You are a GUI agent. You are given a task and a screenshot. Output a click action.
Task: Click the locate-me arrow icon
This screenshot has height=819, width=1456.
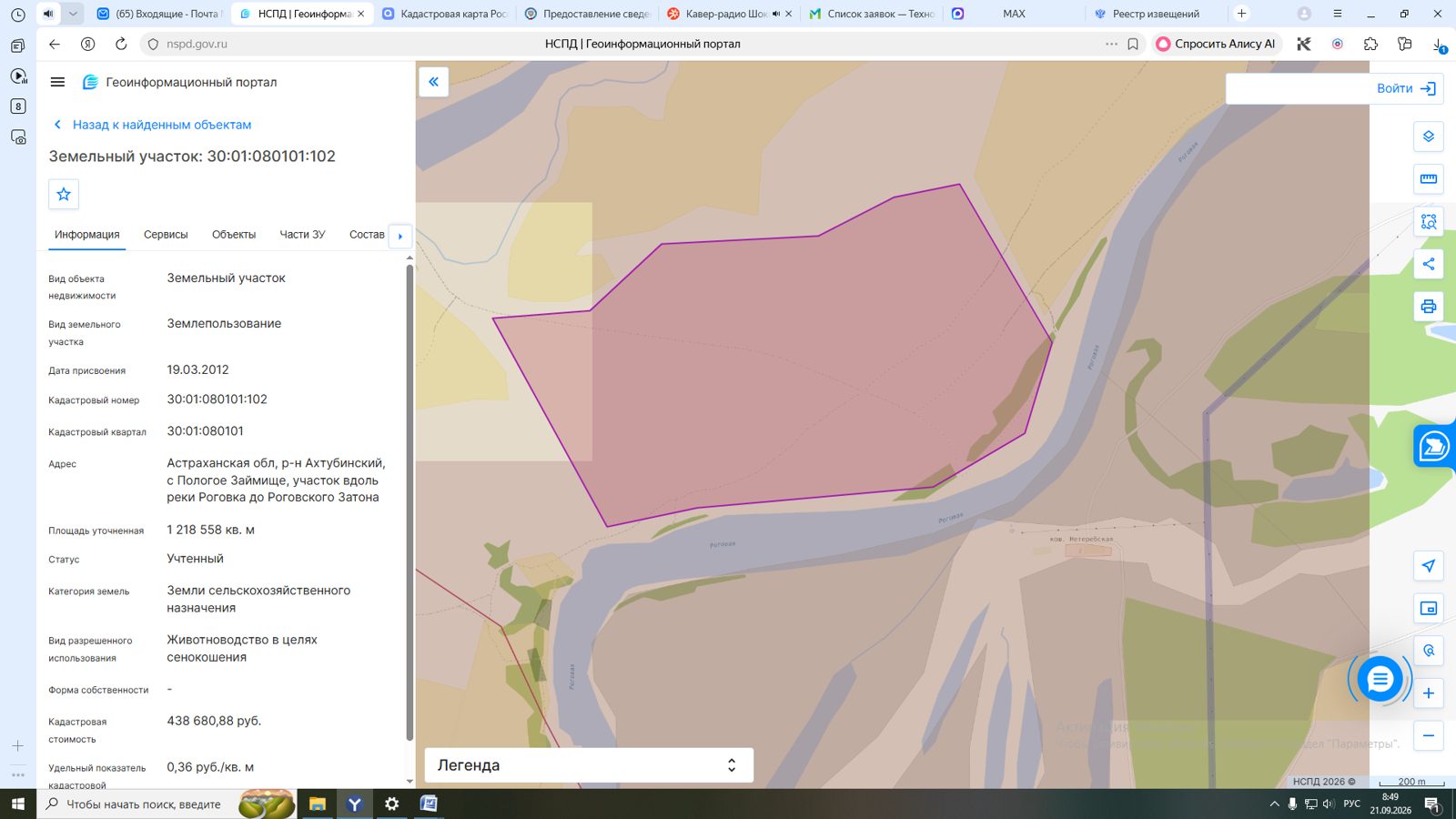click(x=1428, y=566)
